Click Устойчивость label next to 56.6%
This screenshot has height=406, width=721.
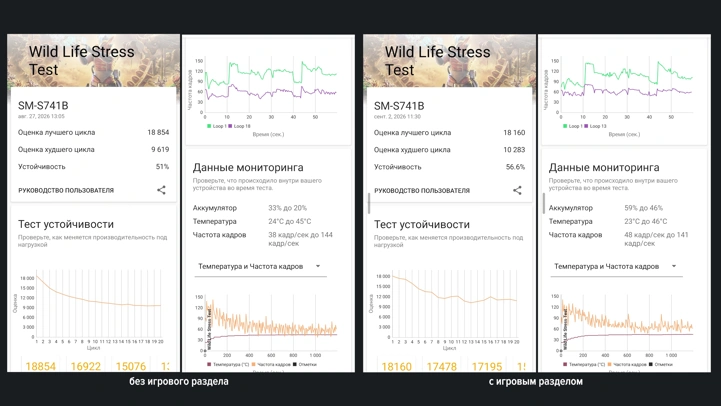click(x=397, y=167)
